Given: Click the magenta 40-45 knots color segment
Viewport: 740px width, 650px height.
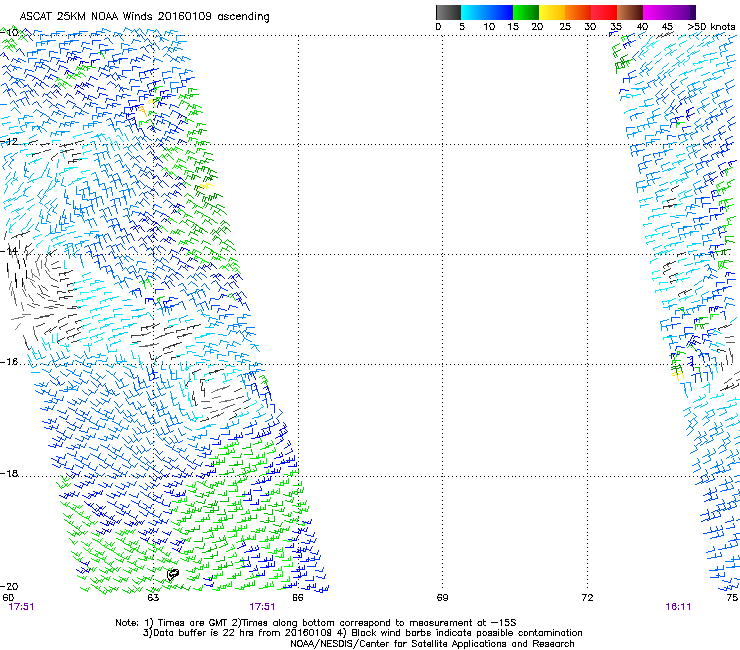Looking at the screenshot, I should pyautogui.click(x=656, y=12).
